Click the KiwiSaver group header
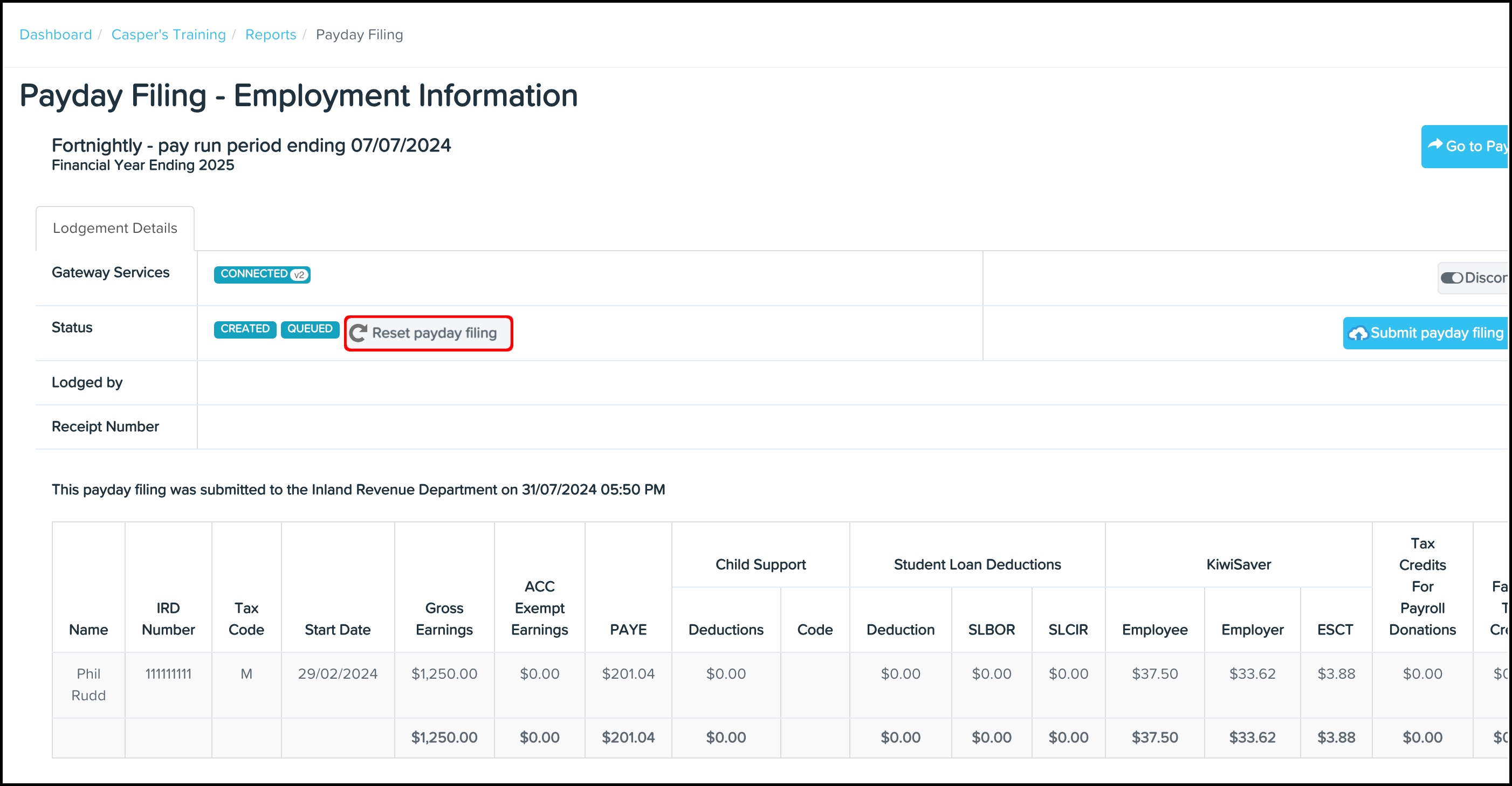The image size is (1512, 786). [x=1239, y=564]
